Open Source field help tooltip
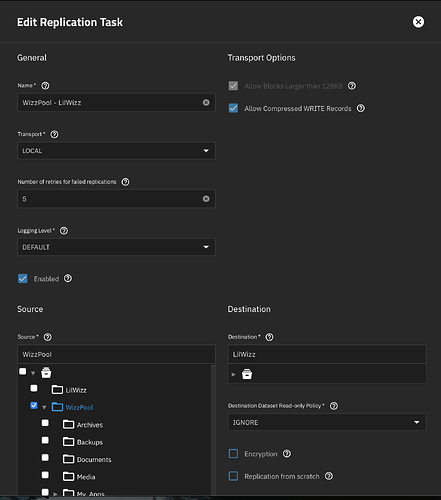The height and width of the screenshot is (500, 441). point(48,337)
